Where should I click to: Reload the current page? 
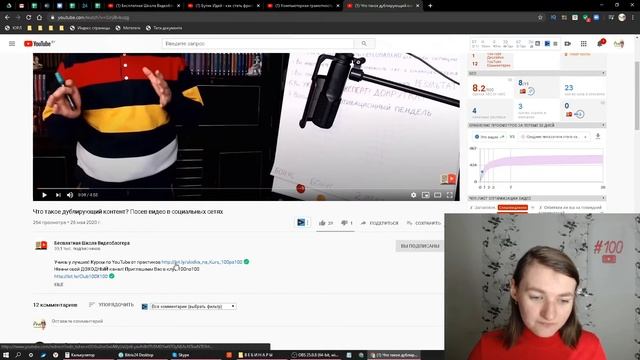click(x=28, y=18)
